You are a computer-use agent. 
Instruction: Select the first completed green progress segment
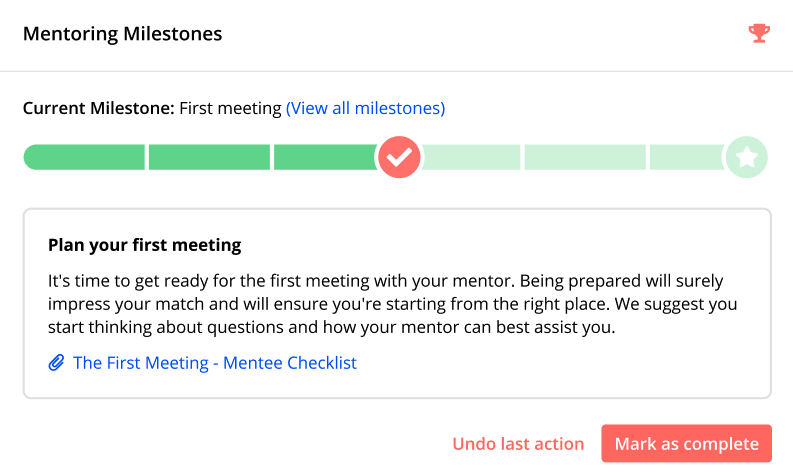[84, 157]
